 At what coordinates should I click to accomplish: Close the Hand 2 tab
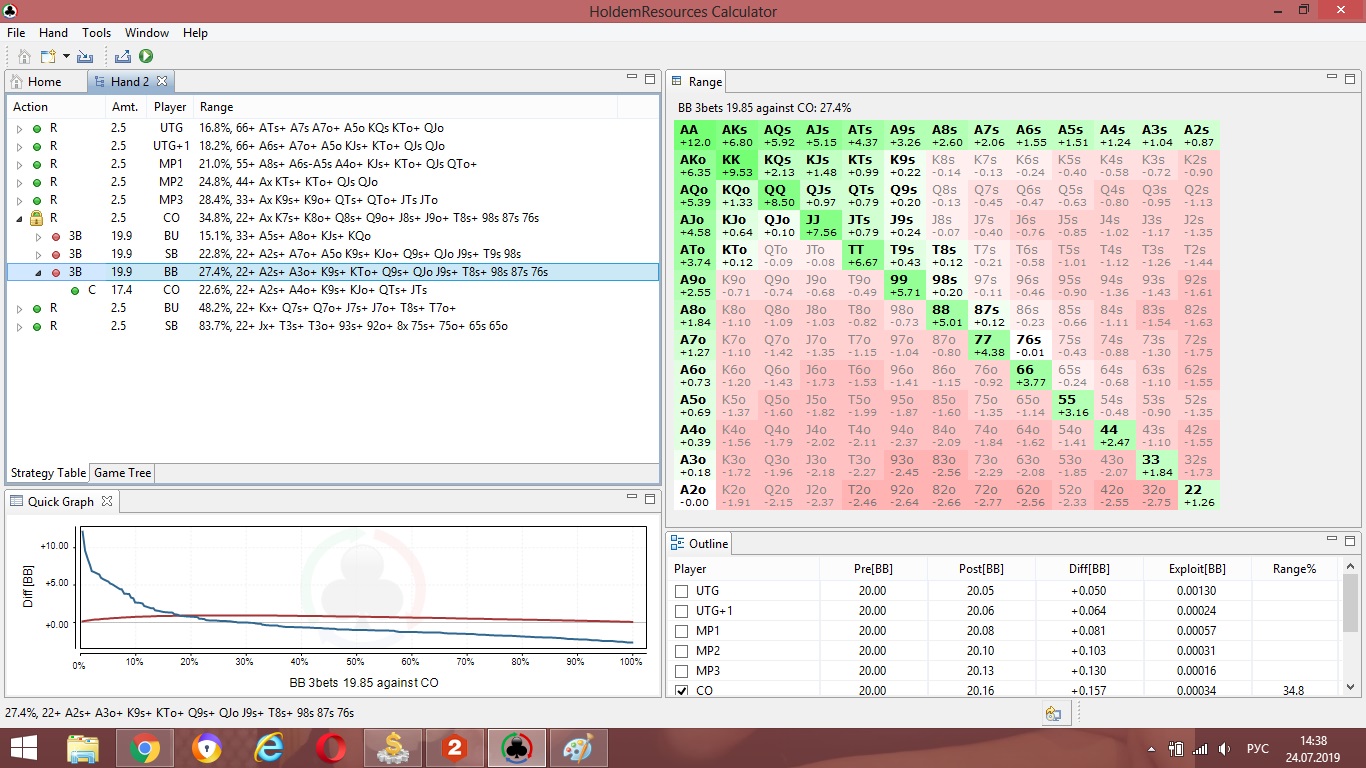tap(162, 81)
